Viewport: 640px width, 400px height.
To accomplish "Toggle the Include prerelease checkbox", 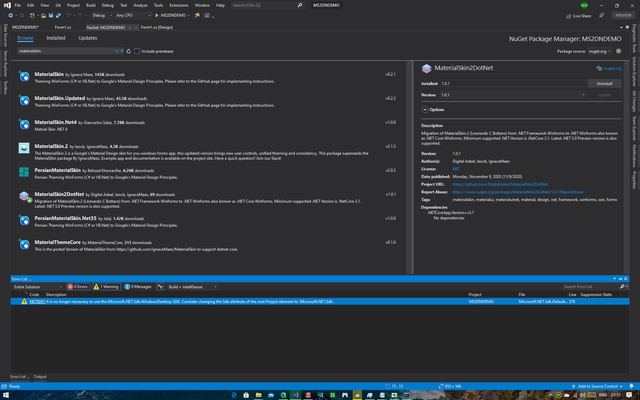I will point(137,51).
